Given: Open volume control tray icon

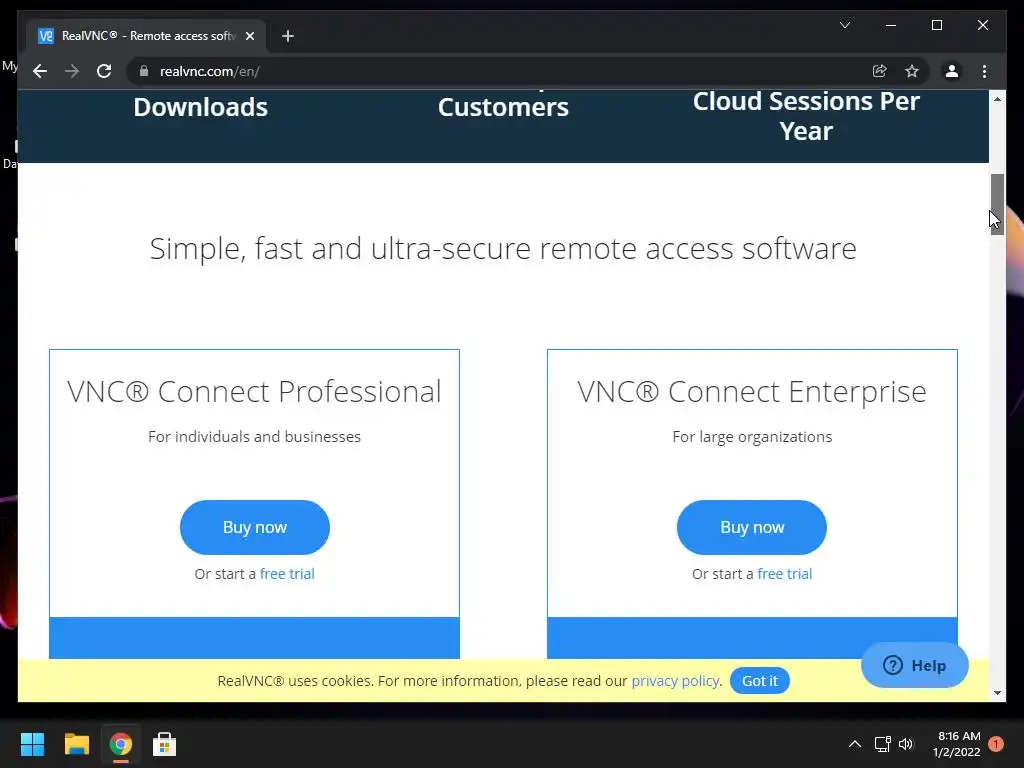Looking at the screenshot, I should click(x=906, y=744).
